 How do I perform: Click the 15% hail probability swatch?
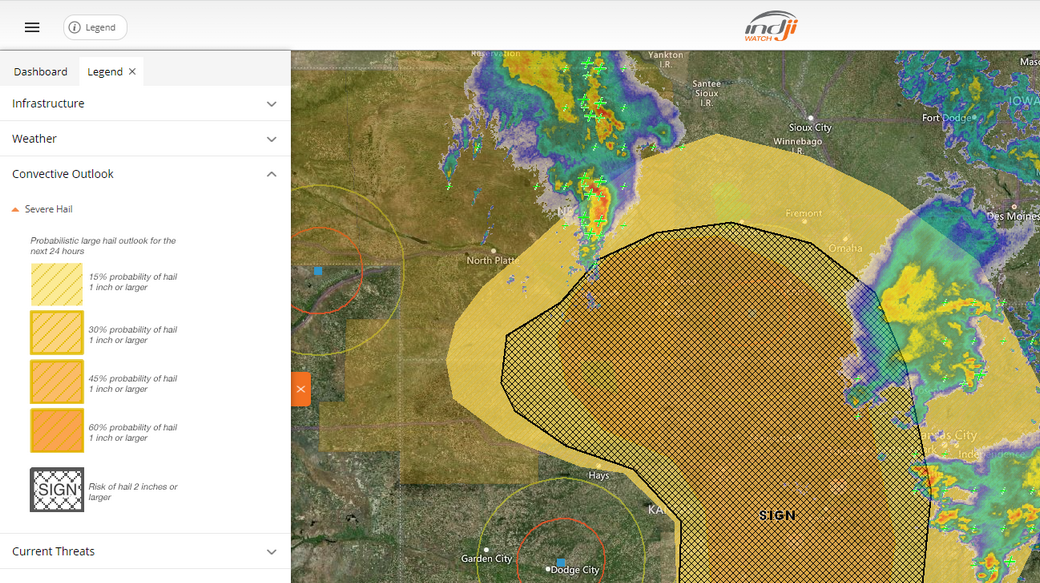click(x=57, y=284)
